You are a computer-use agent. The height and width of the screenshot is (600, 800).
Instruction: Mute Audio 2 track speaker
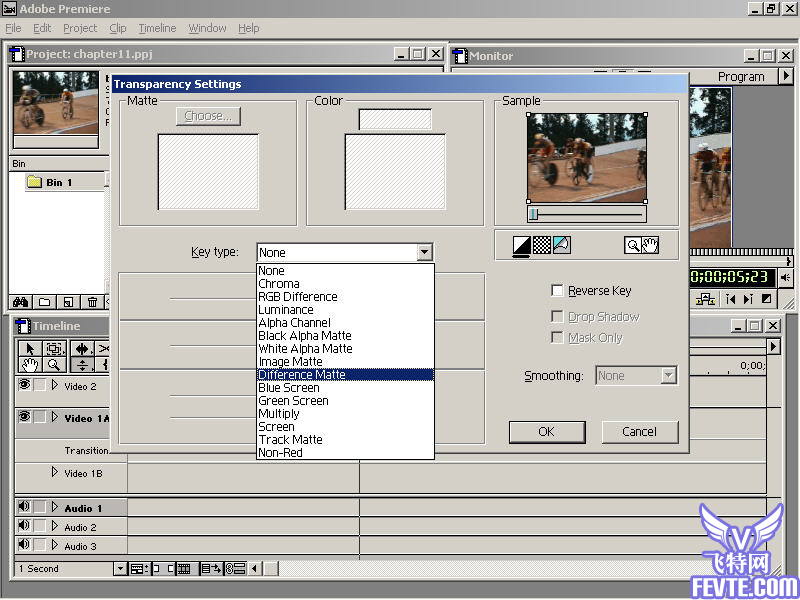coord(24,526)
